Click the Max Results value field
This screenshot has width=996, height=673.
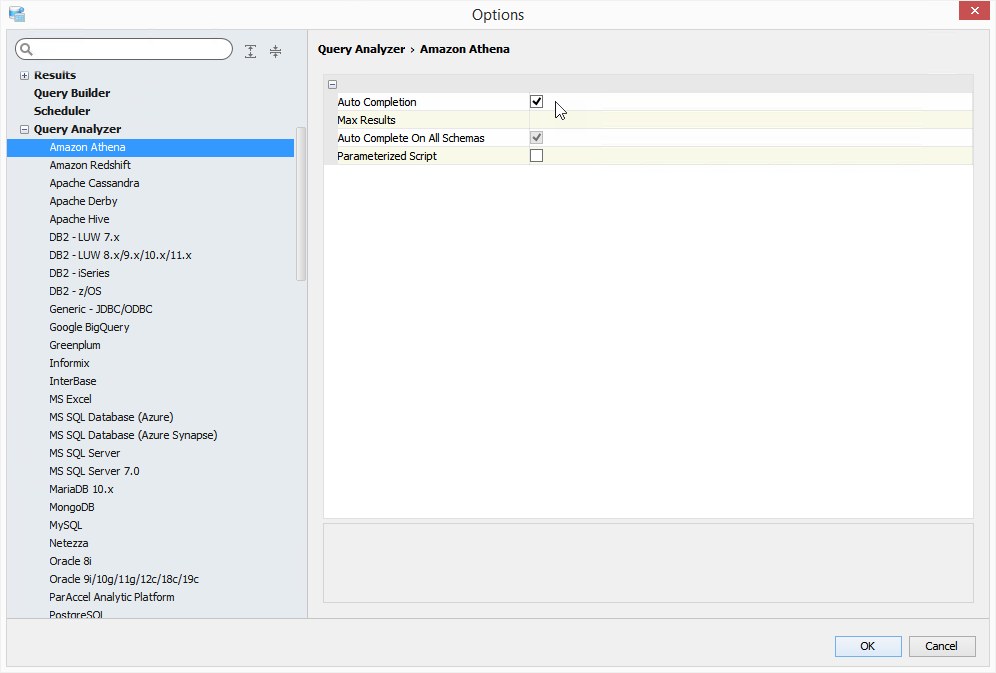point(750,120)
